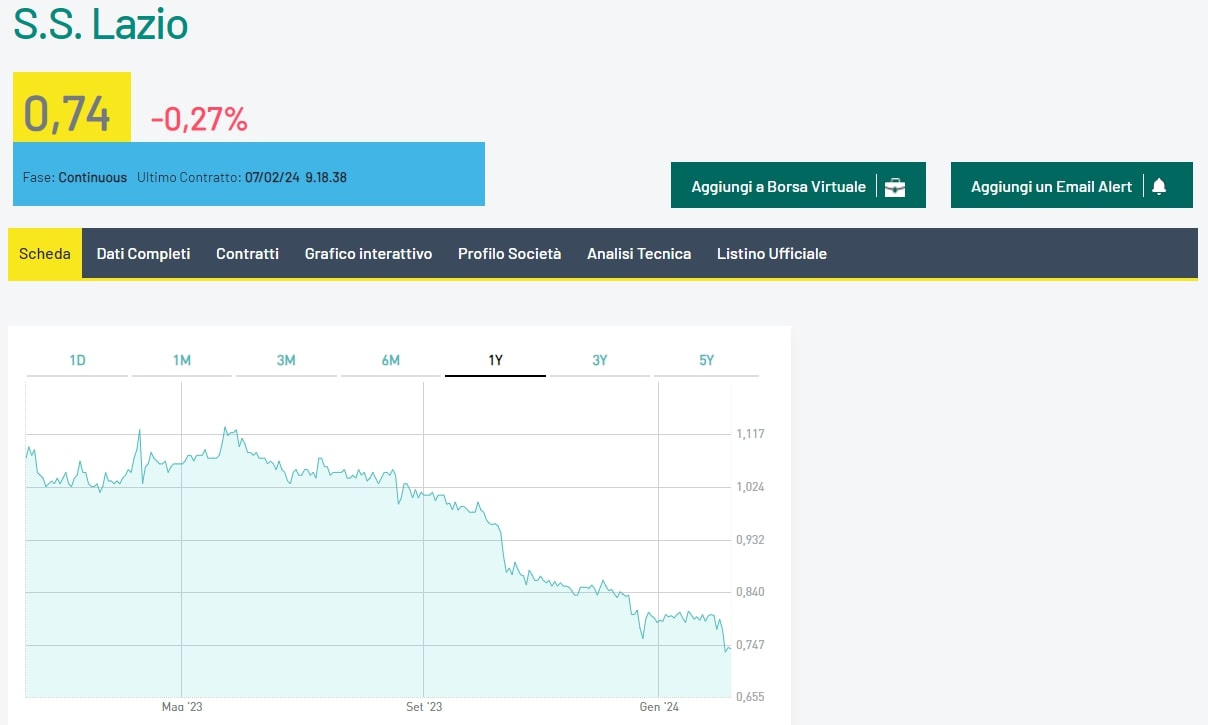Set up alert via Aggiungi un Email Alert label
Viewport: 1208px width, 725px height.
[x=1052, y=187]
